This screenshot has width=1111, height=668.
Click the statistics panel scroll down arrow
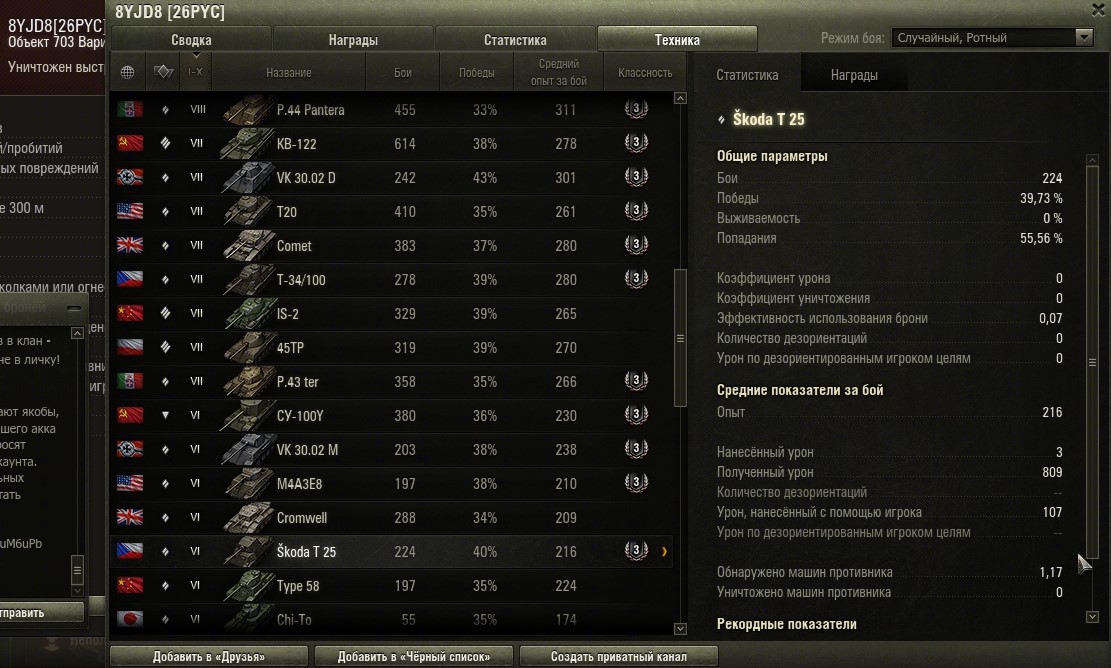tap(1093, 617)
